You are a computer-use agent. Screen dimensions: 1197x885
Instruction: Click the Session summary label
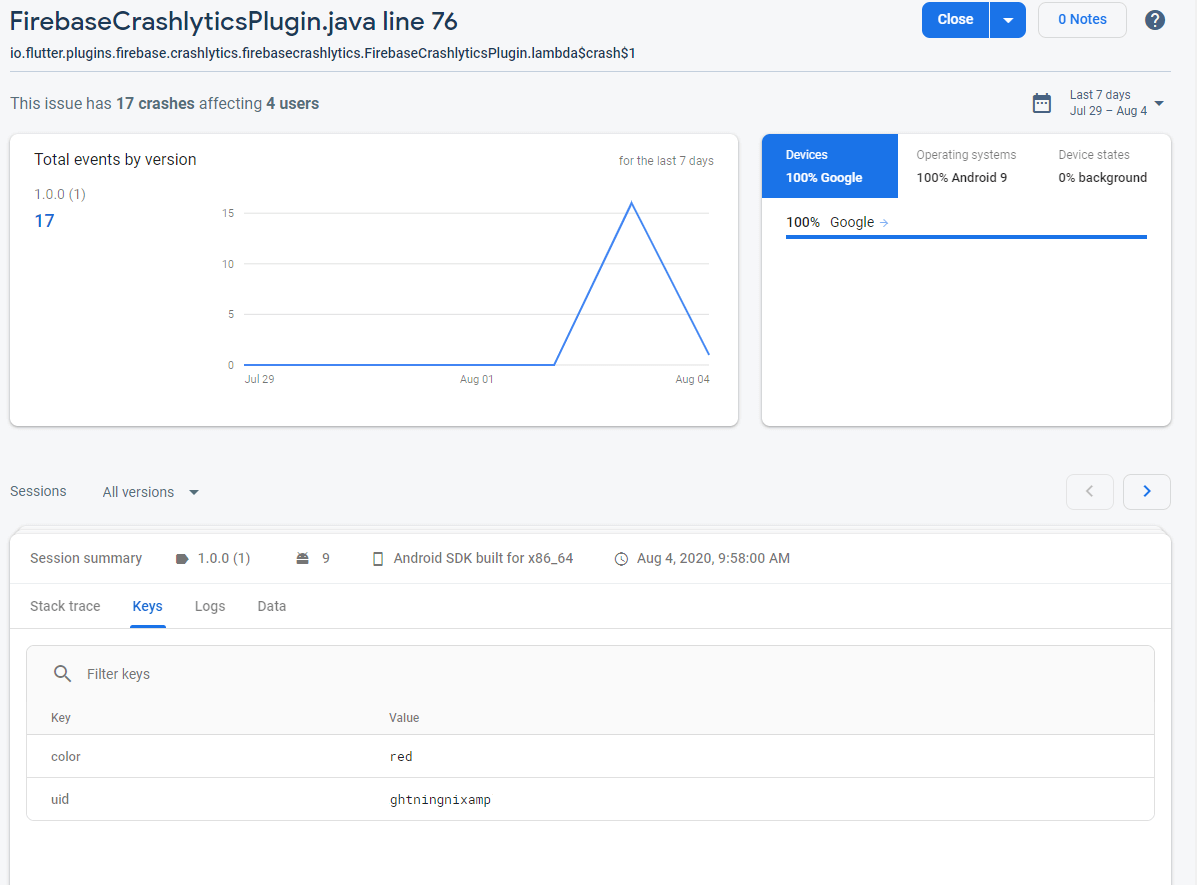click(86, 558)
